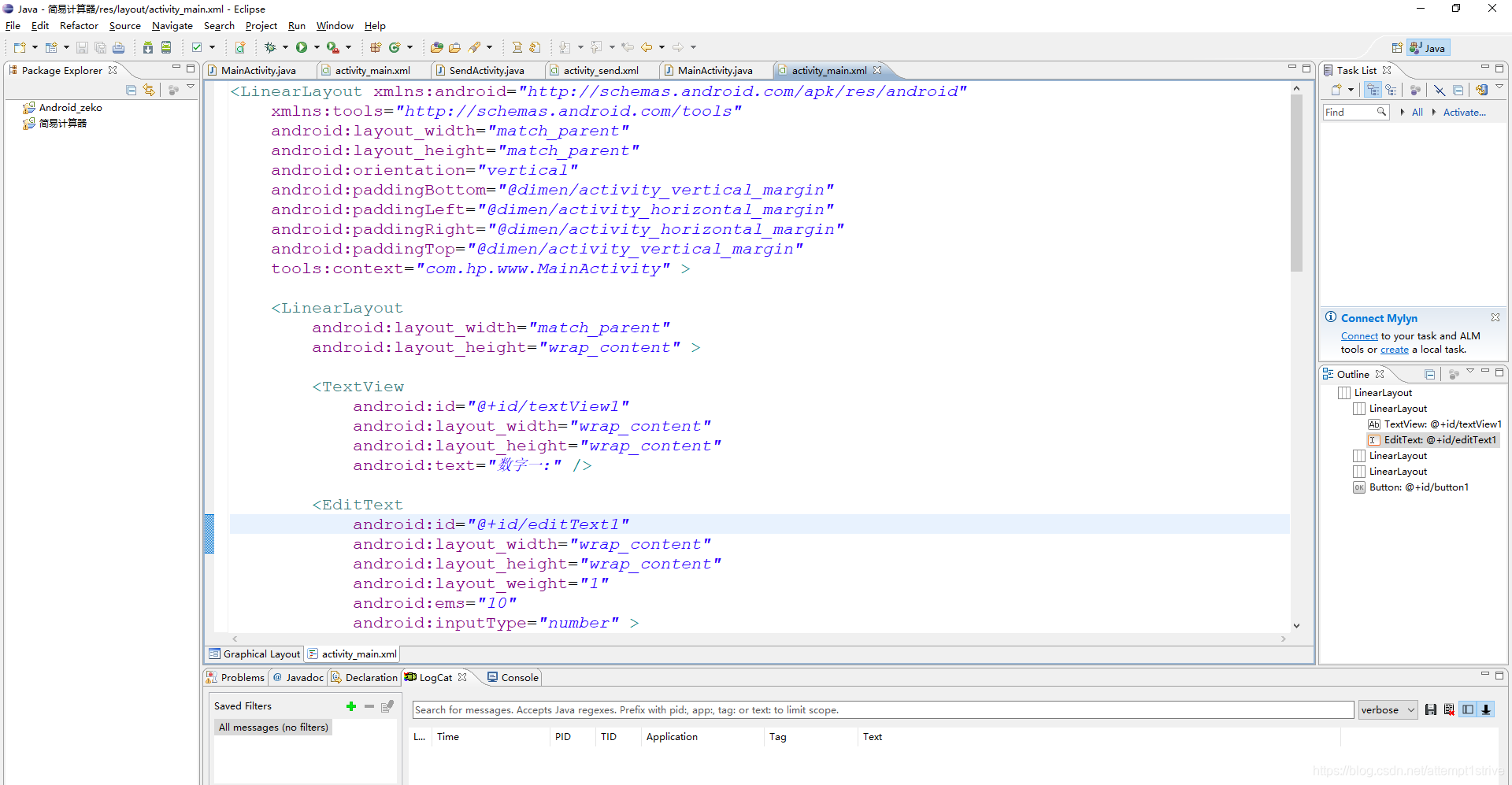Image resolution: width=1512 pixels, height=785 pixels.
Task: Add a new LogCat saved filter
Action: pos(351,706)
